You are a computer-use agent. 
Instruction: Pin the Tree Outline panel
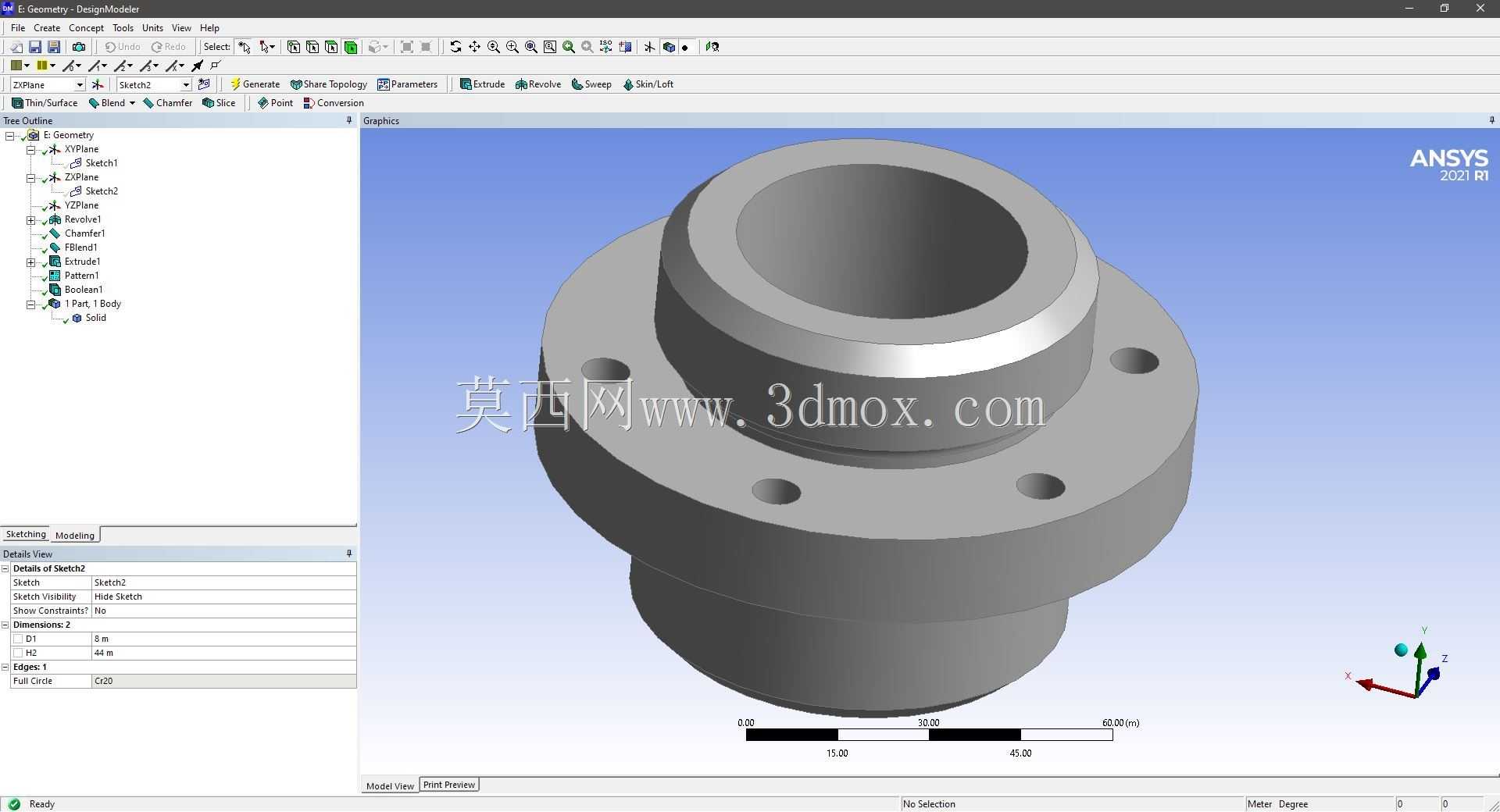(349, 120)
